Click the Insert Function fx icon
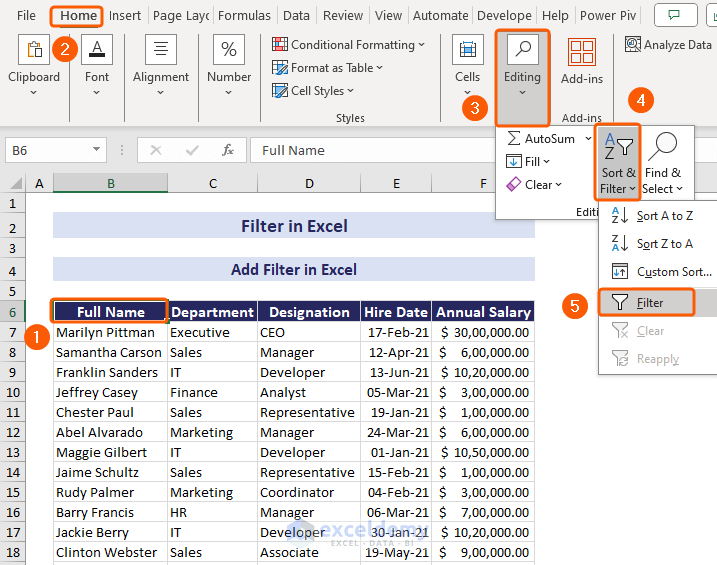Screen dimensions: 717x565 coord(228,150)
